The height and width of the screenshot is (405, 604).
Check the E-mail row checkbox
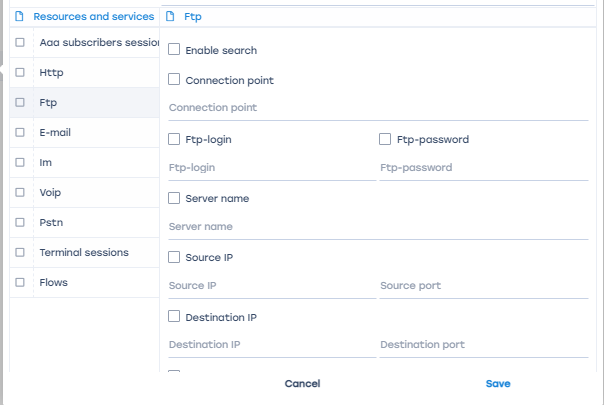[x=20, y=132]
